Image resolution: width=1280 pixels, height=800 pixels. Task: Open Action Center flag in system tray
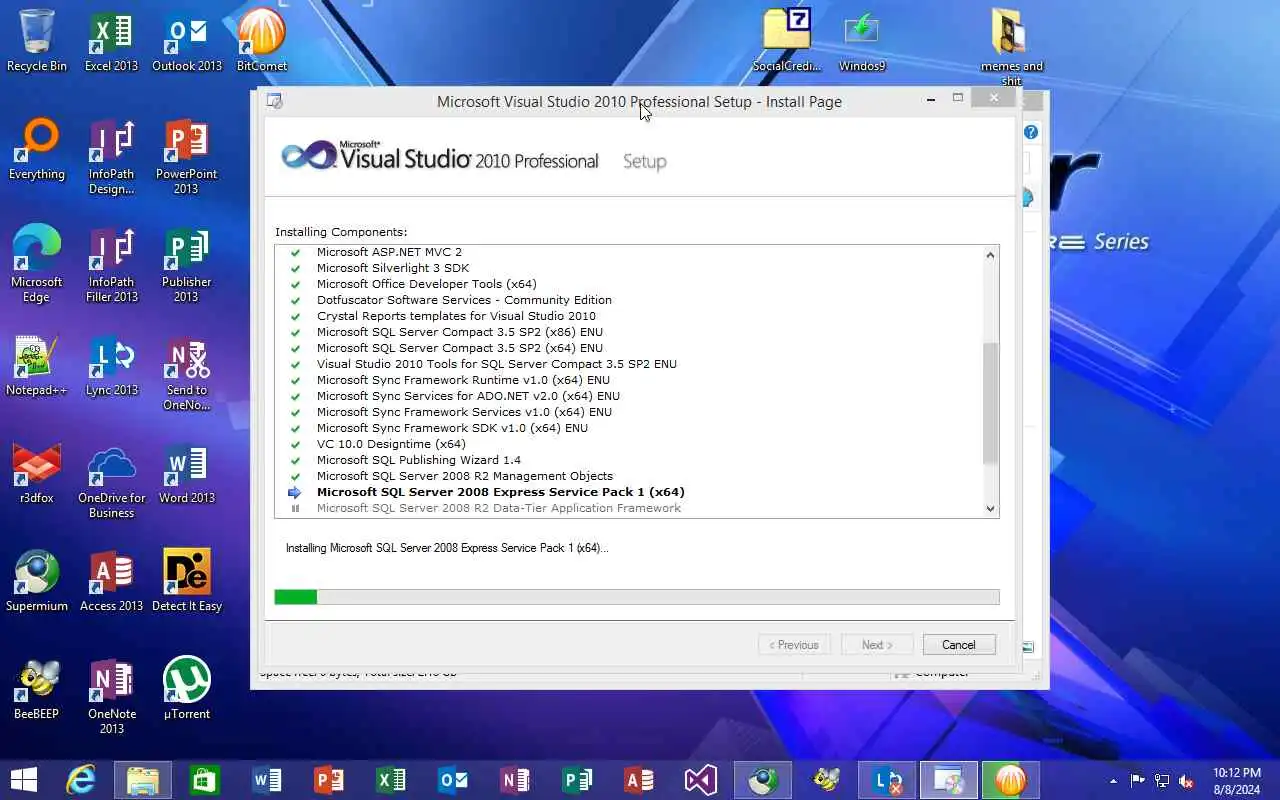tap(1138, 781)
